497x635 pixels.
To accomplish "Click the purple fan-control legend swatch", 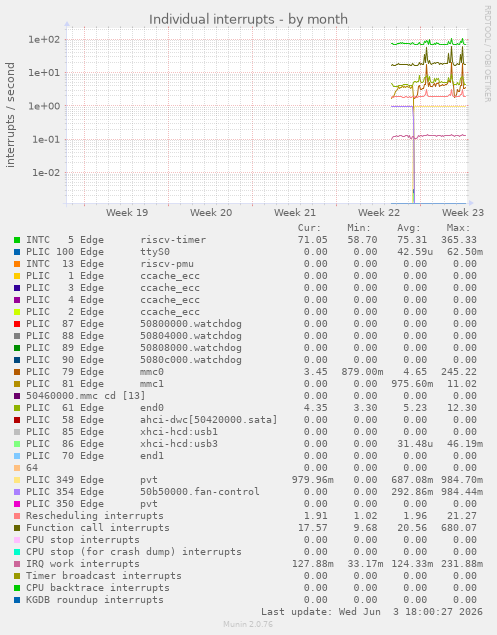I will click(17, 492).
